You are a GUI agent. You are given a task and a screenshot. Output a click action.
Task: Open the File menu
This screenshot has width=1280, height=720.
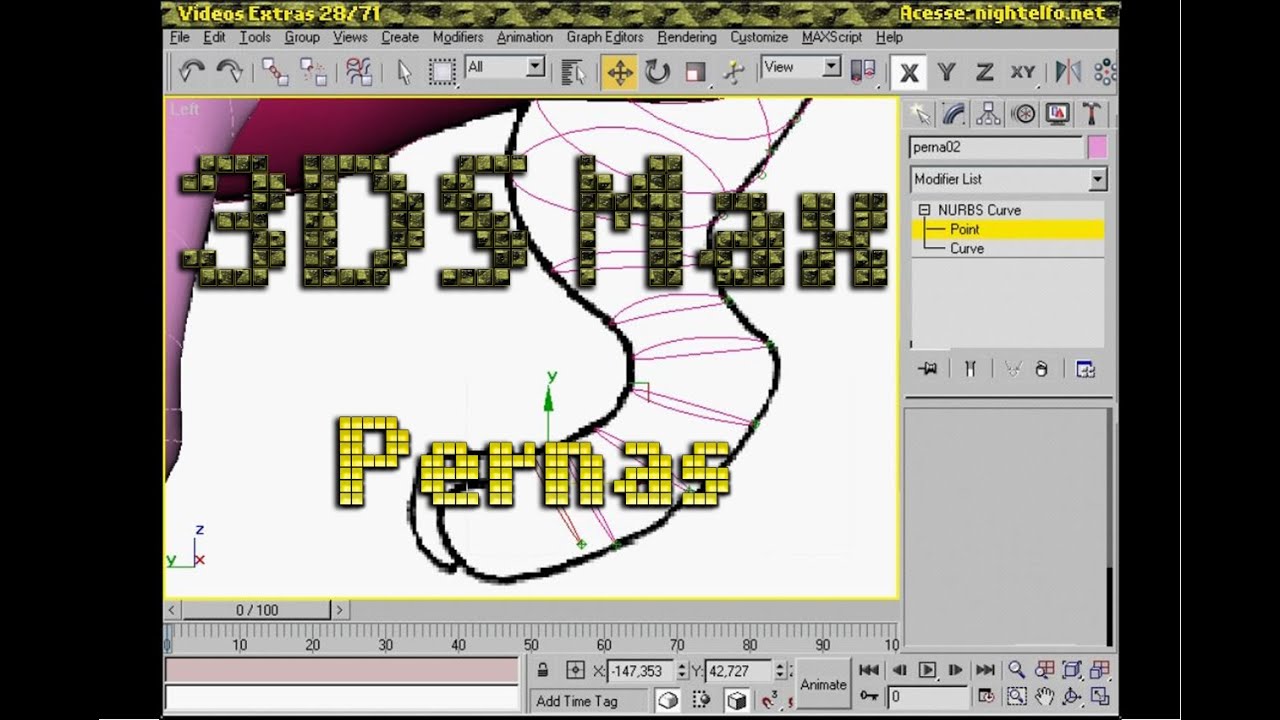tap(180, 37)
